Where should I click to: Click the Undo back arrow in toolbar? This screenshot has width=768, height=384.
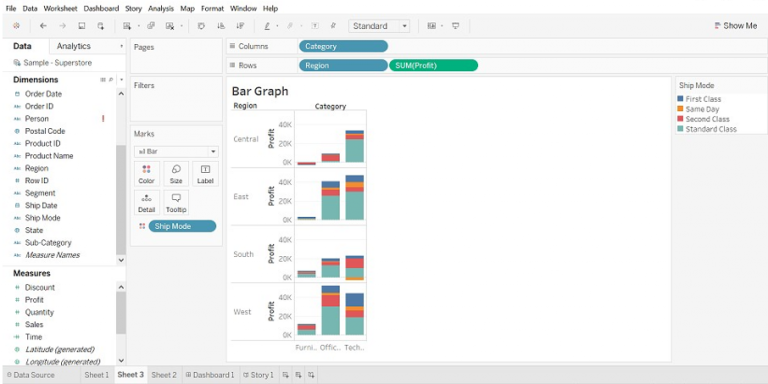point(43,26)
